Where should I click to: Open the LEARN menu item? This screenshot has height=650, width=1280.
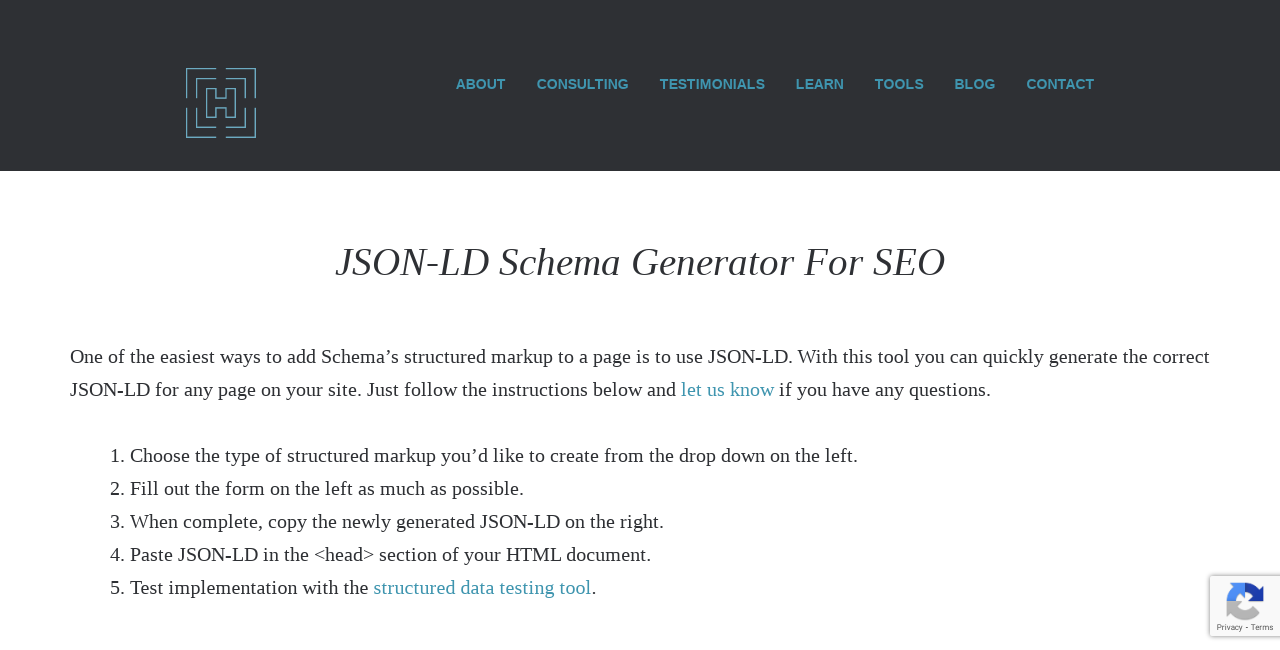pyautogui.click(x=819, y=83)
